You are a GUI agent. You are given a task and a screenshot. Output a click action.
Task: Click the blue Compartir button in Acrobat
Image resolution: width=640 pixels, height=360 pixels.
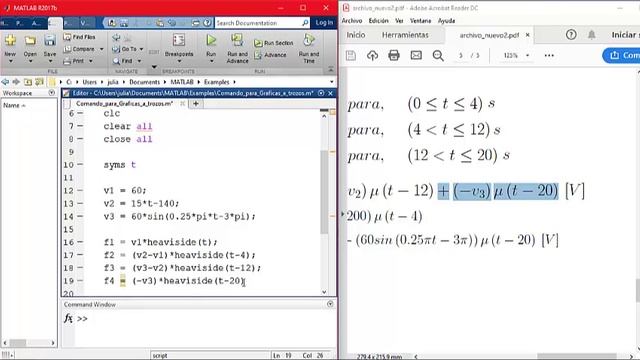pos(621,56)
